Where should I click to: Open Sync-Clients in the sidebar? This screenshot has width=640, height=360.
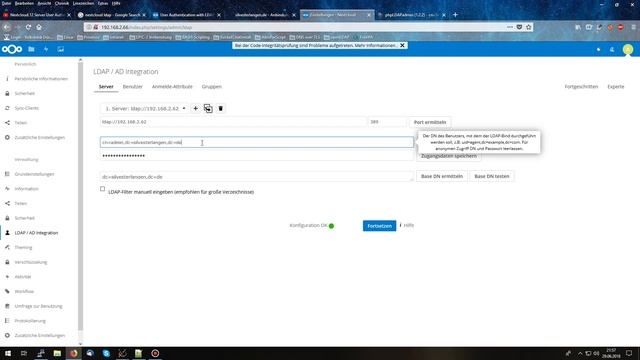pos(27,108)
